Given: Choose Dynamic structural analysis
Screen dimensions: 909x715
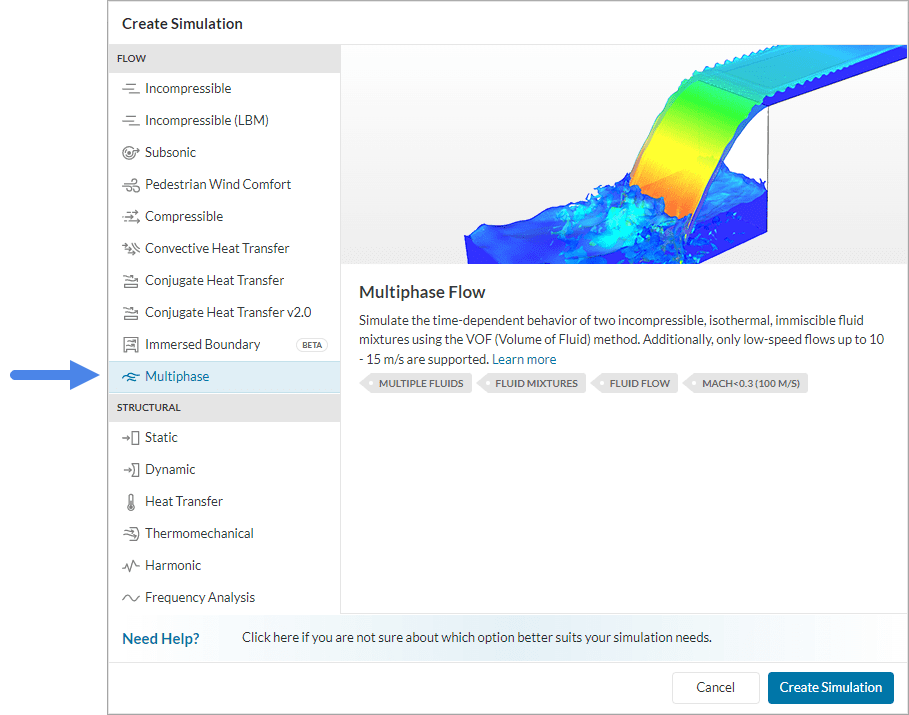Looking at the screenshot, I should [x=170, y=470].
